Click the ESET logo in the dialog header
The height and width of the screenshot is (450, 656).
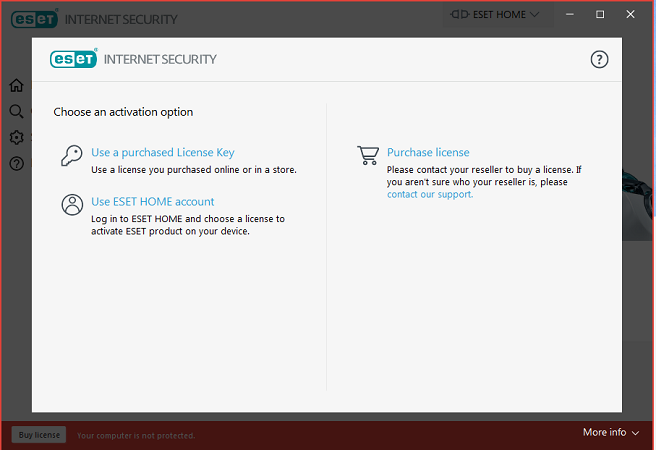(x=74, y=59)
